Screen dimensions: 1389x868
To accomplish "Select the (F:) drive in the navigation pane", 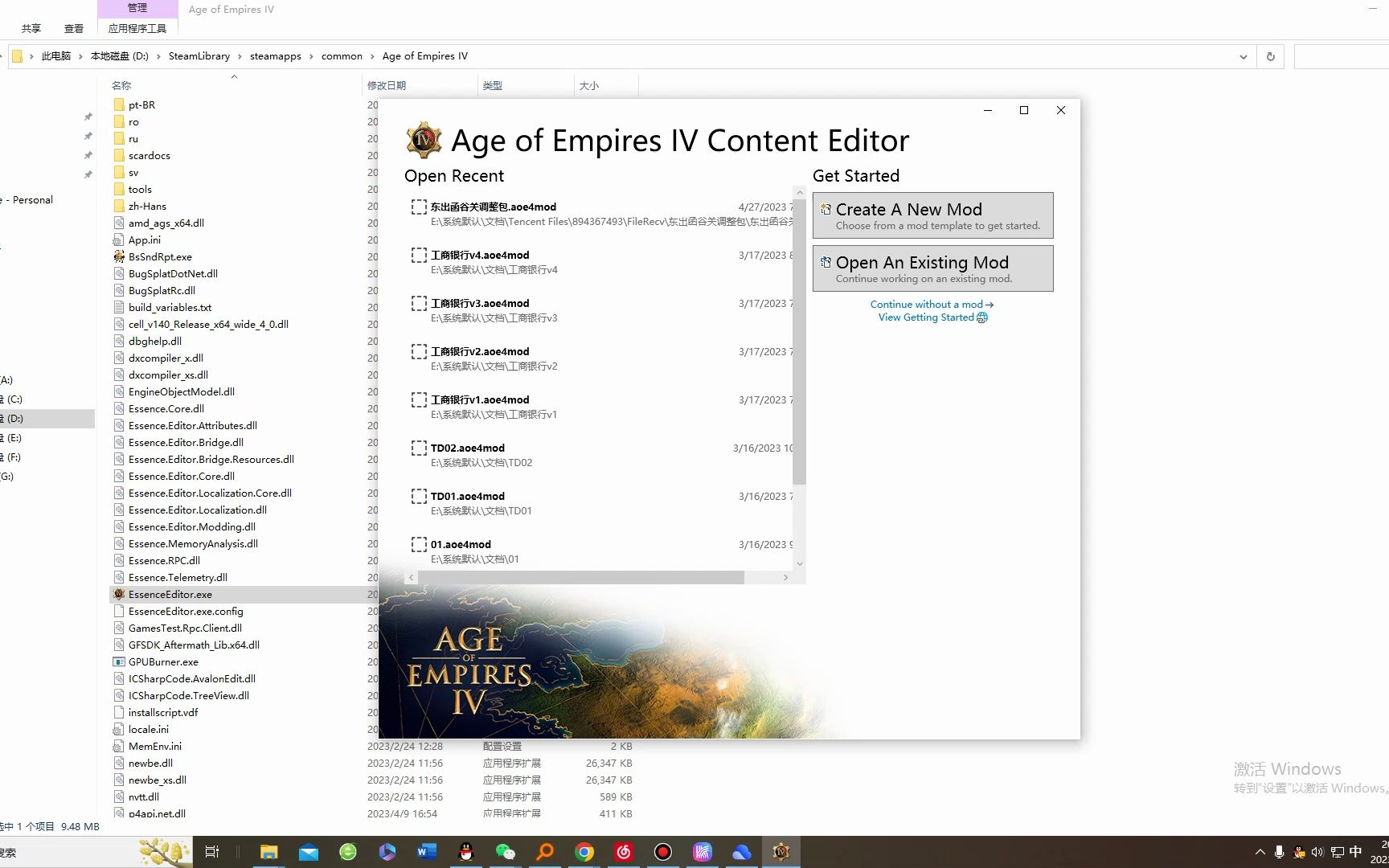I will pyautogui.click(x=46, y=457).
